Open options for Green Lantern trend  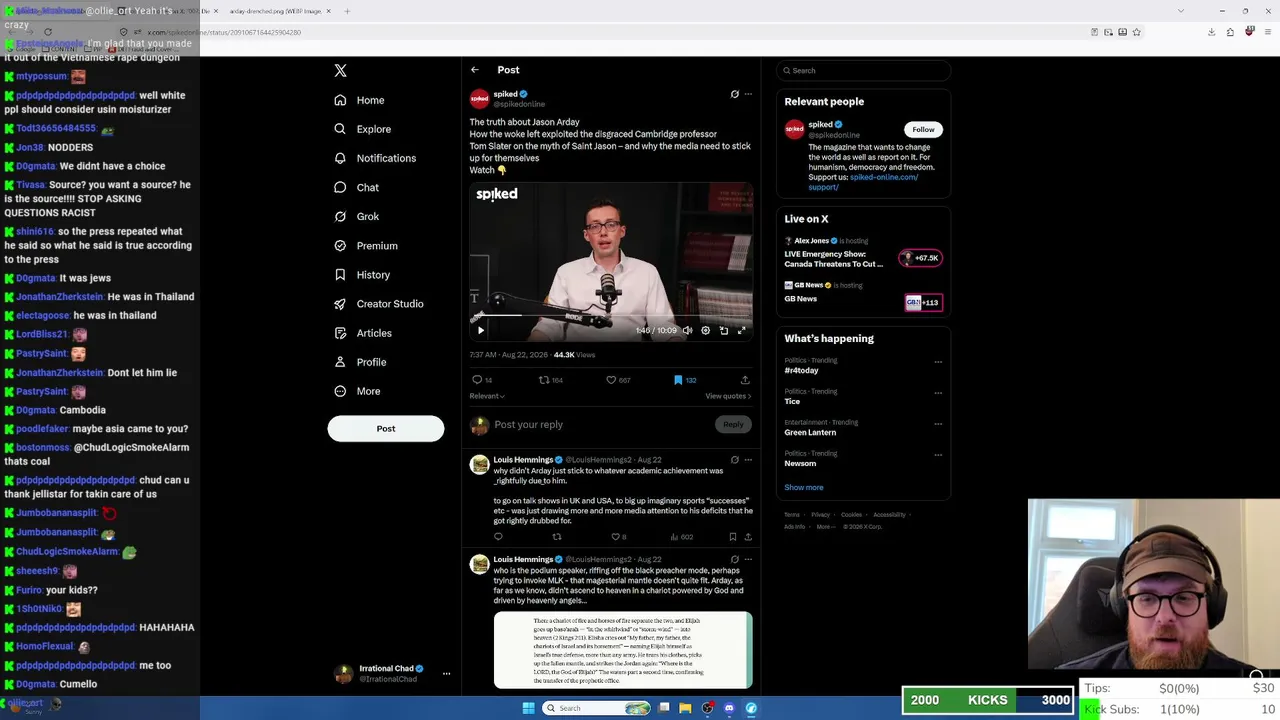[x=938, y=424]
